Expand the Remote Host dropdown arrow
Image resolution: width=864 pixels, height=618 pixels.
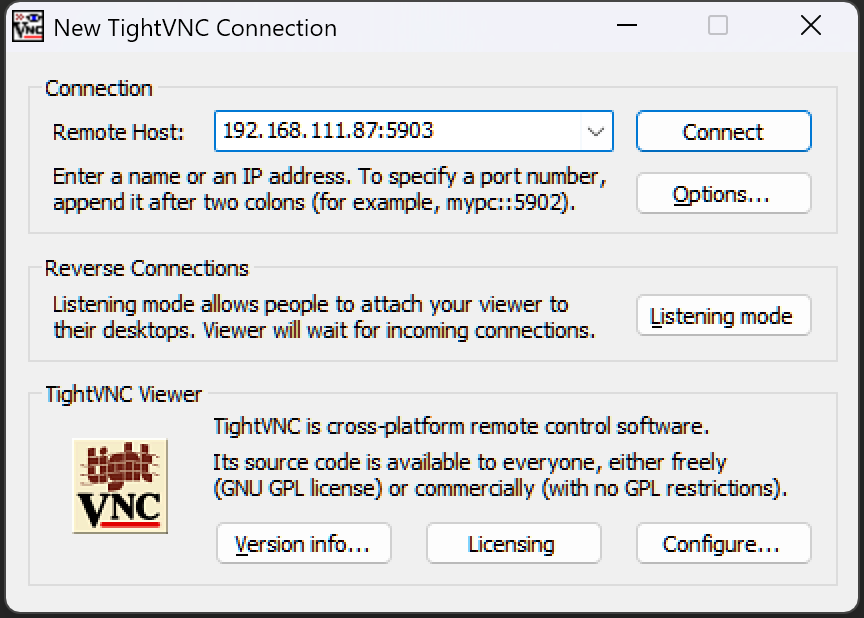tap(596, 132)
